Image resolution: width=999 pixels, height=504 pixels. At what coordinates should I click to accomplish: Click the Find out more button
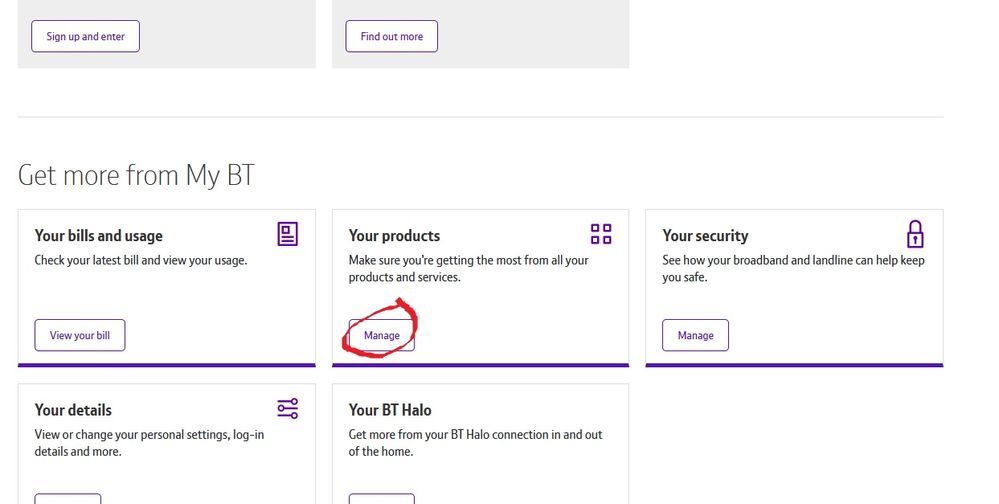pyautogui.click(x=391, y=37)
